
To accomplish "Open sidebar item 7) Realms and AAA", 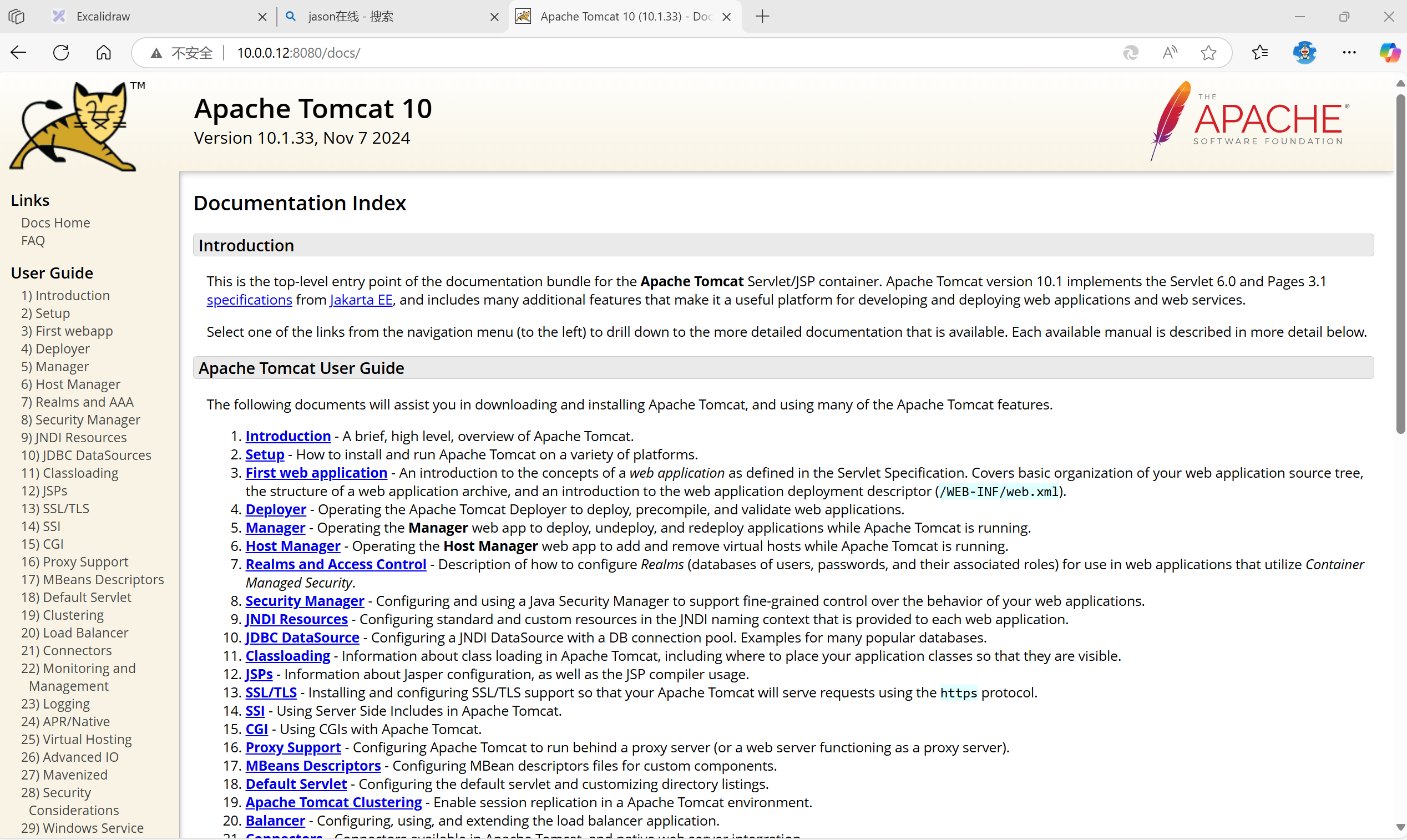I will [x=77, y=402].
